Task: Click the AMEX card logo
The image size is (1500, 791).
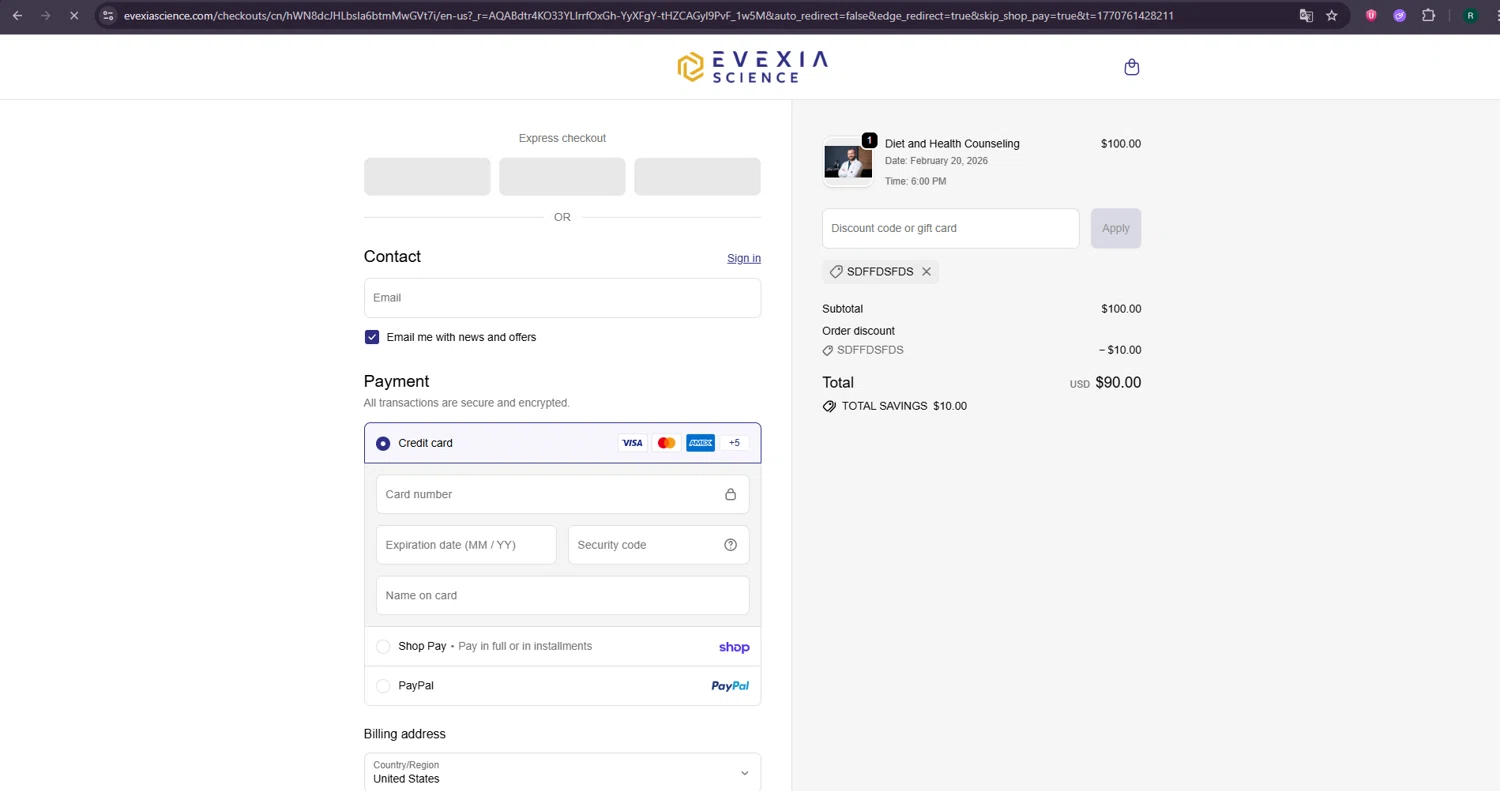Action: pos(700,443)
